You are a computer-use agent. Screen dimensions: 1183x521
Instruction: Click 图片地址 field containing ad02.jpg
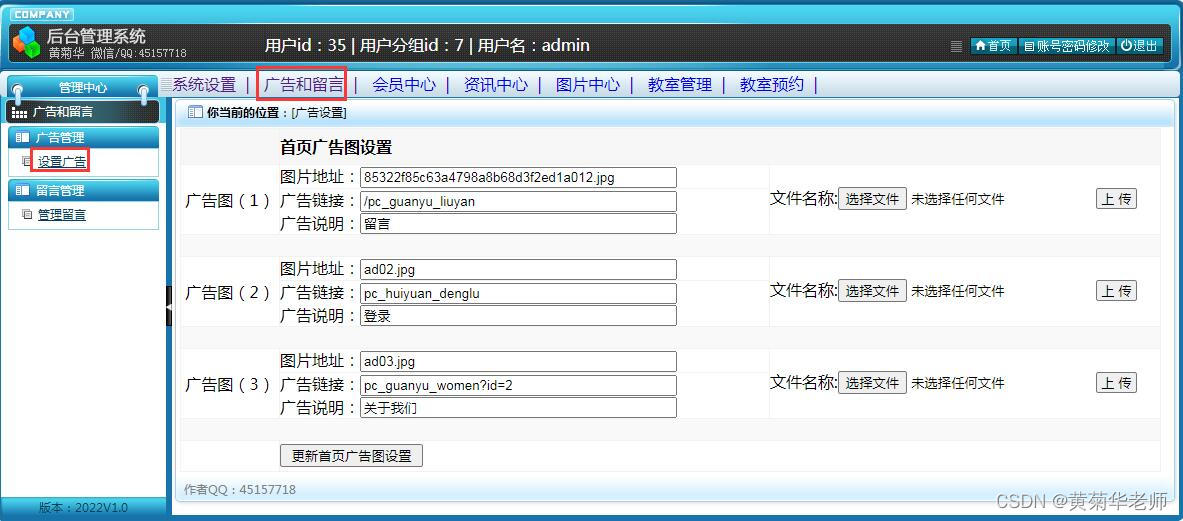pos(518,270)
